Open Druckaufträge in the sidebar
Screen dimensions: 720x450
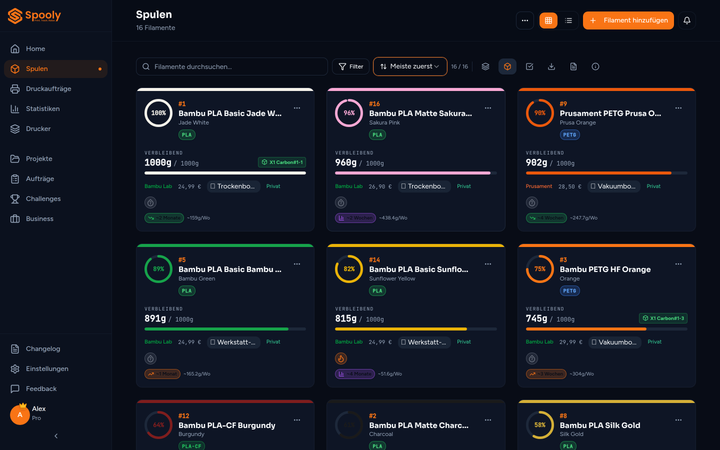[56, 89]
